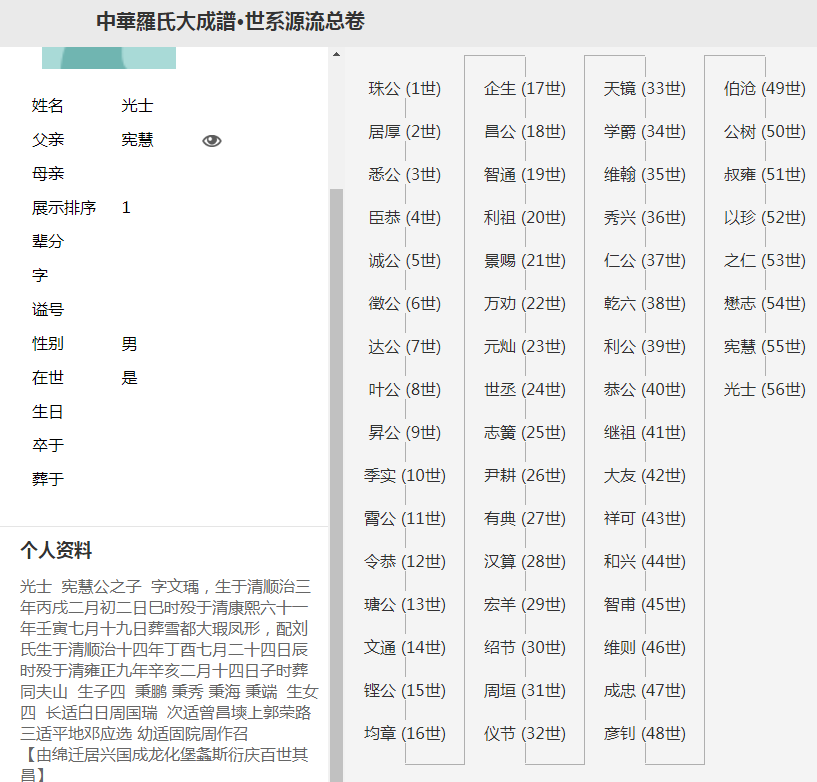The height and width of the screenshot is (782, 817).
Task: Open 利祖 (20世)
Action: click(x=525, y=218)
